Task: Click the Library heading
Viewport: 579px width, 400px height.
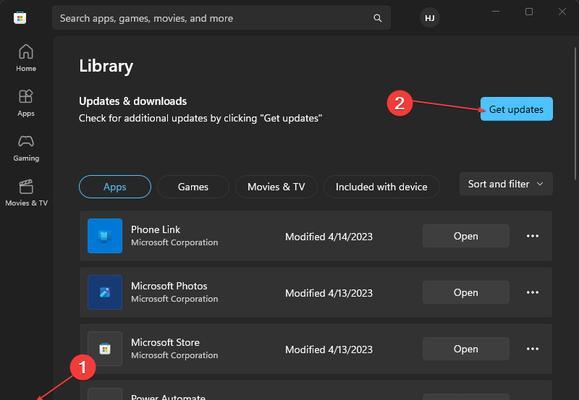Action: (106, 66)
